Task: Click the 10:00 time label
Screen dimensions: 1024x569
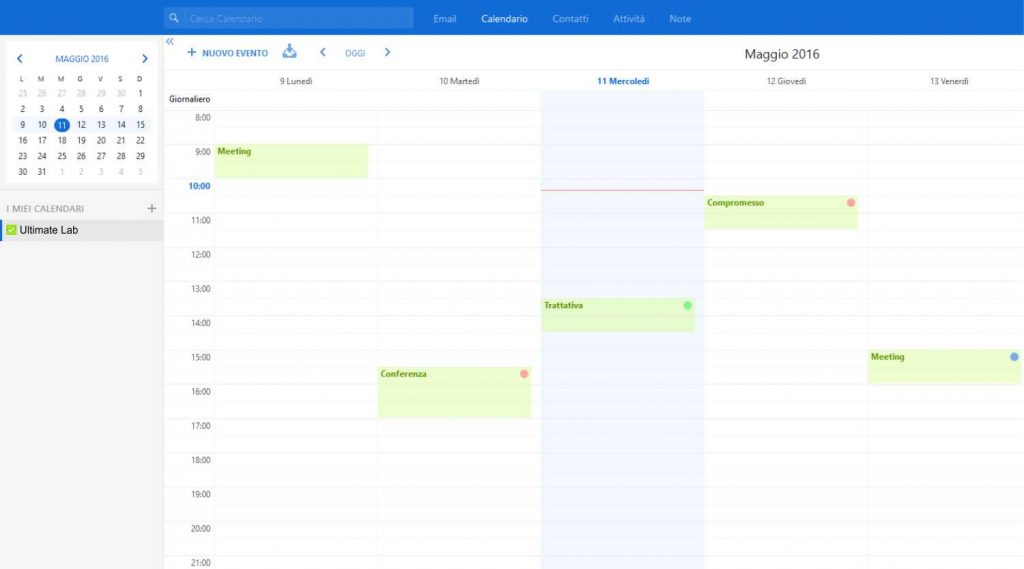Action: pos(199,186)
